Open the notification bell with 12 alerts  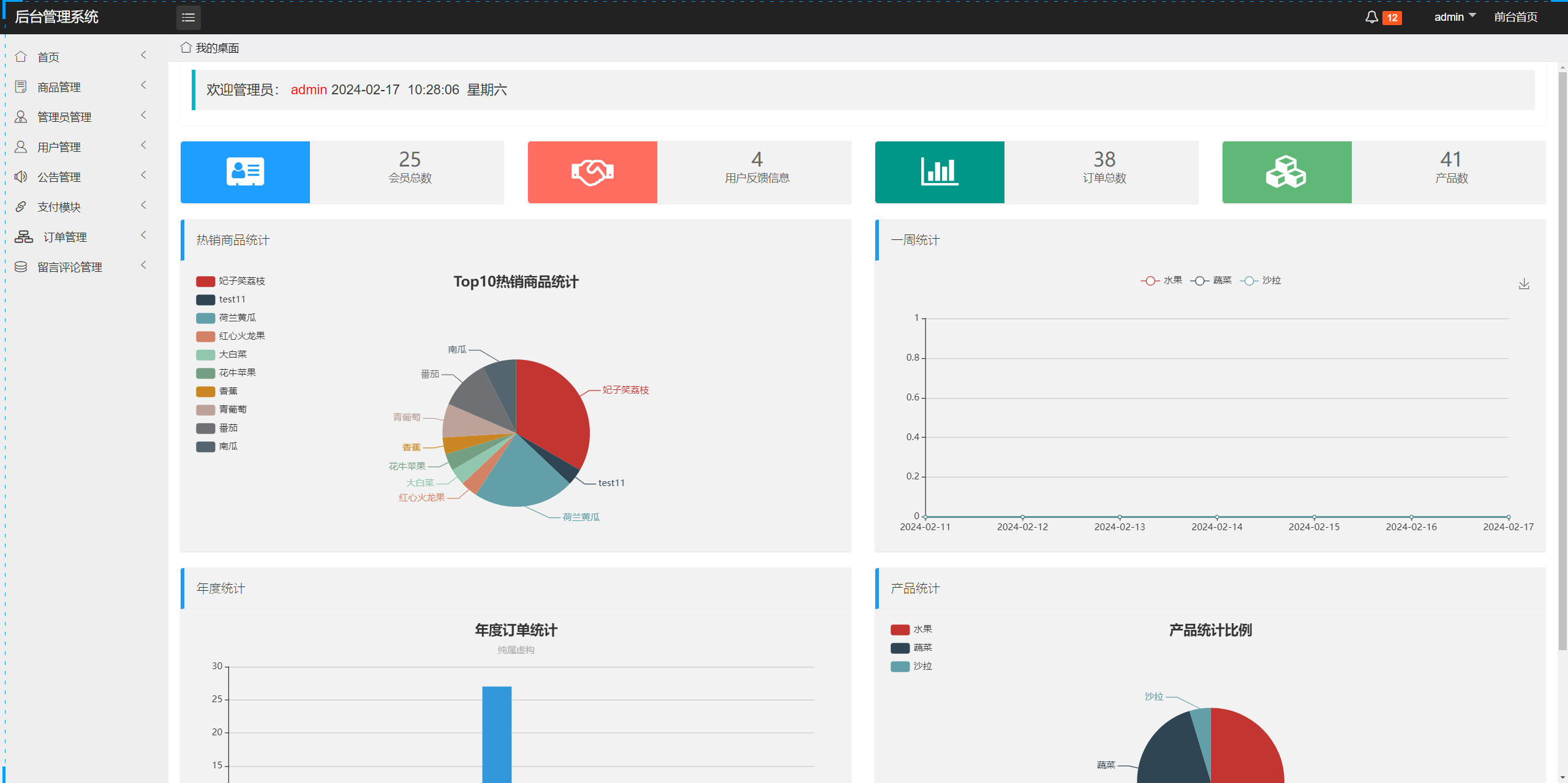pos(1372,17)
